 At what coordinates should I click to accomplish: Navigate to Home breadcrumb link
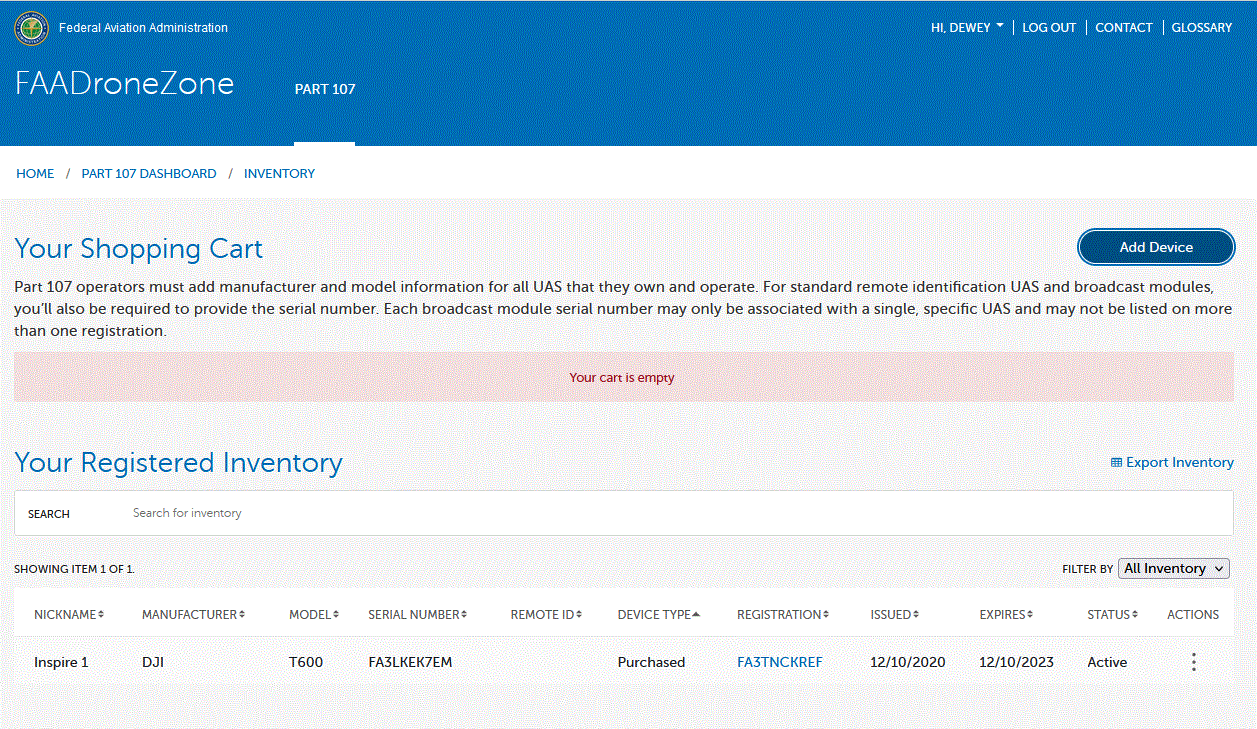pos(35,174)
